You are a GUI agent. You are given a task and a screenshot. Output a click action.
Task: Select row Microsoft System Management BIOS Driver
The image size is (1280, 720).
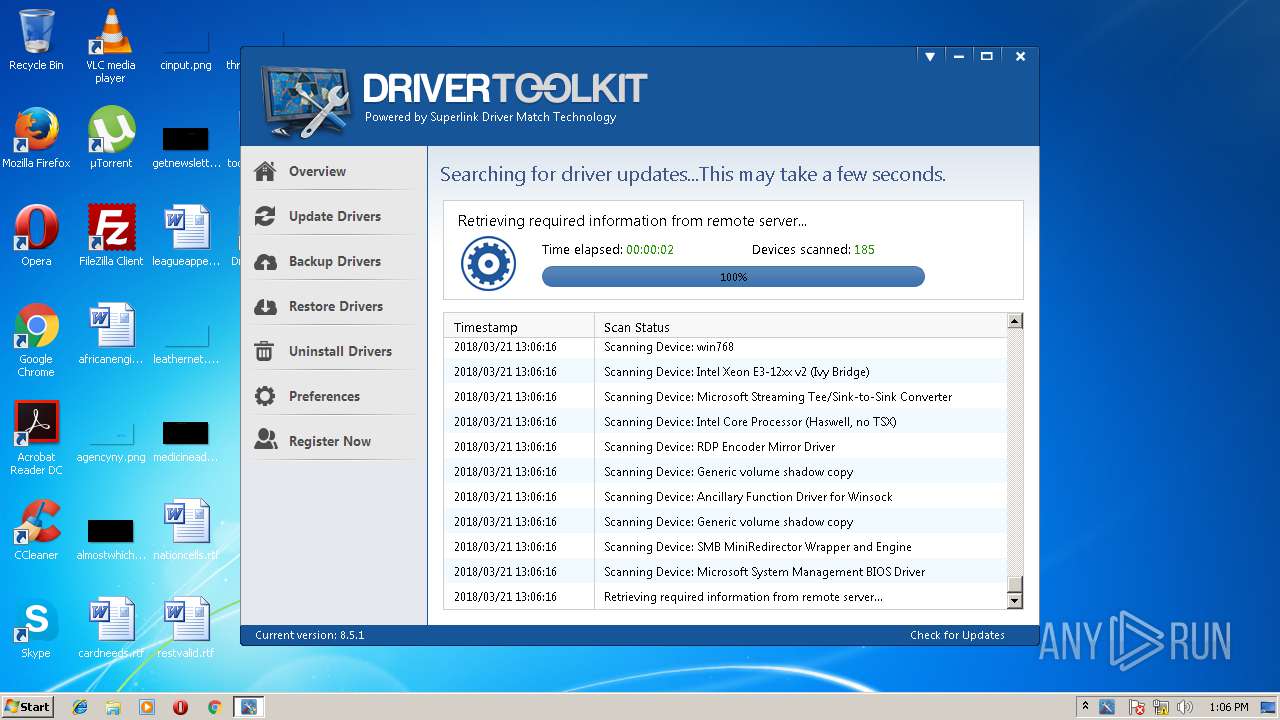pos(725,572)
